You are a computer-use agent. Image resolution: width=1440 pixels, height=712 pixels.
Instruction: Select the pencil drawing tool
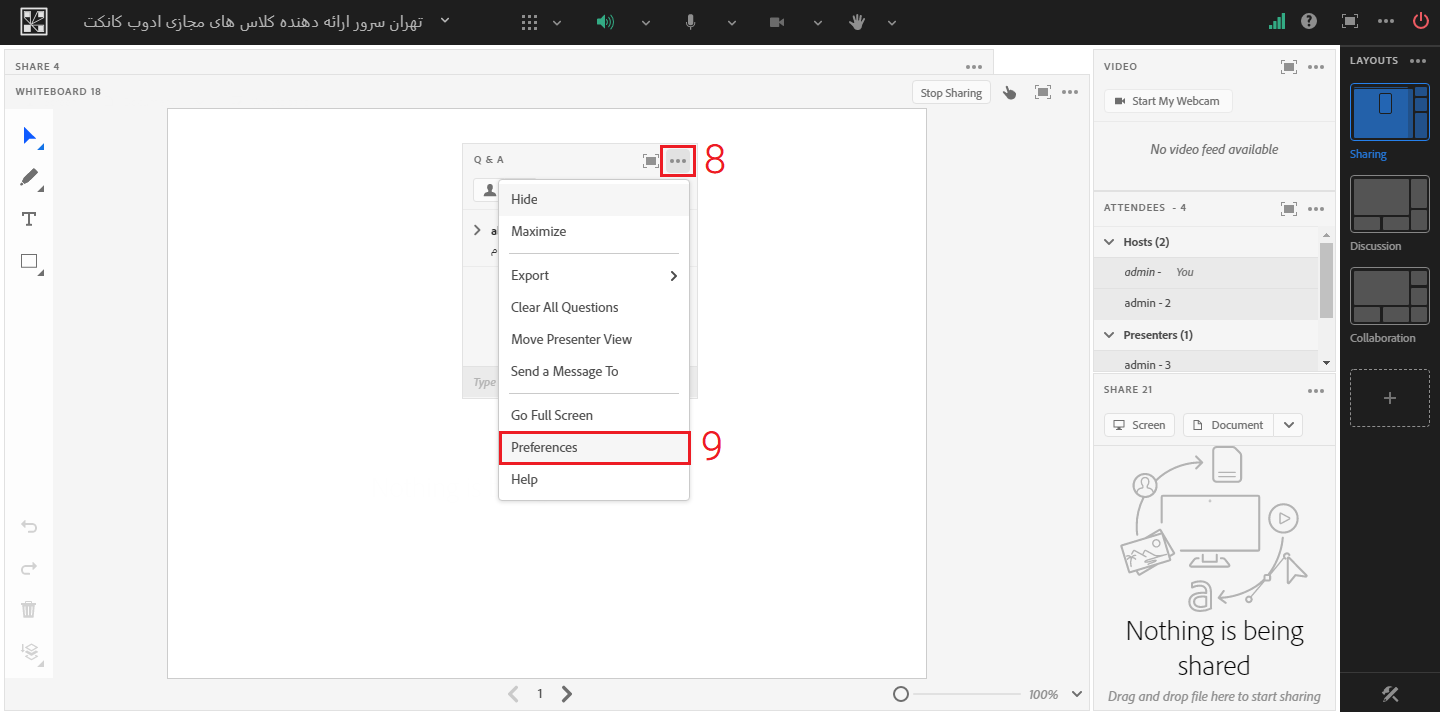[x=30, y=178]
